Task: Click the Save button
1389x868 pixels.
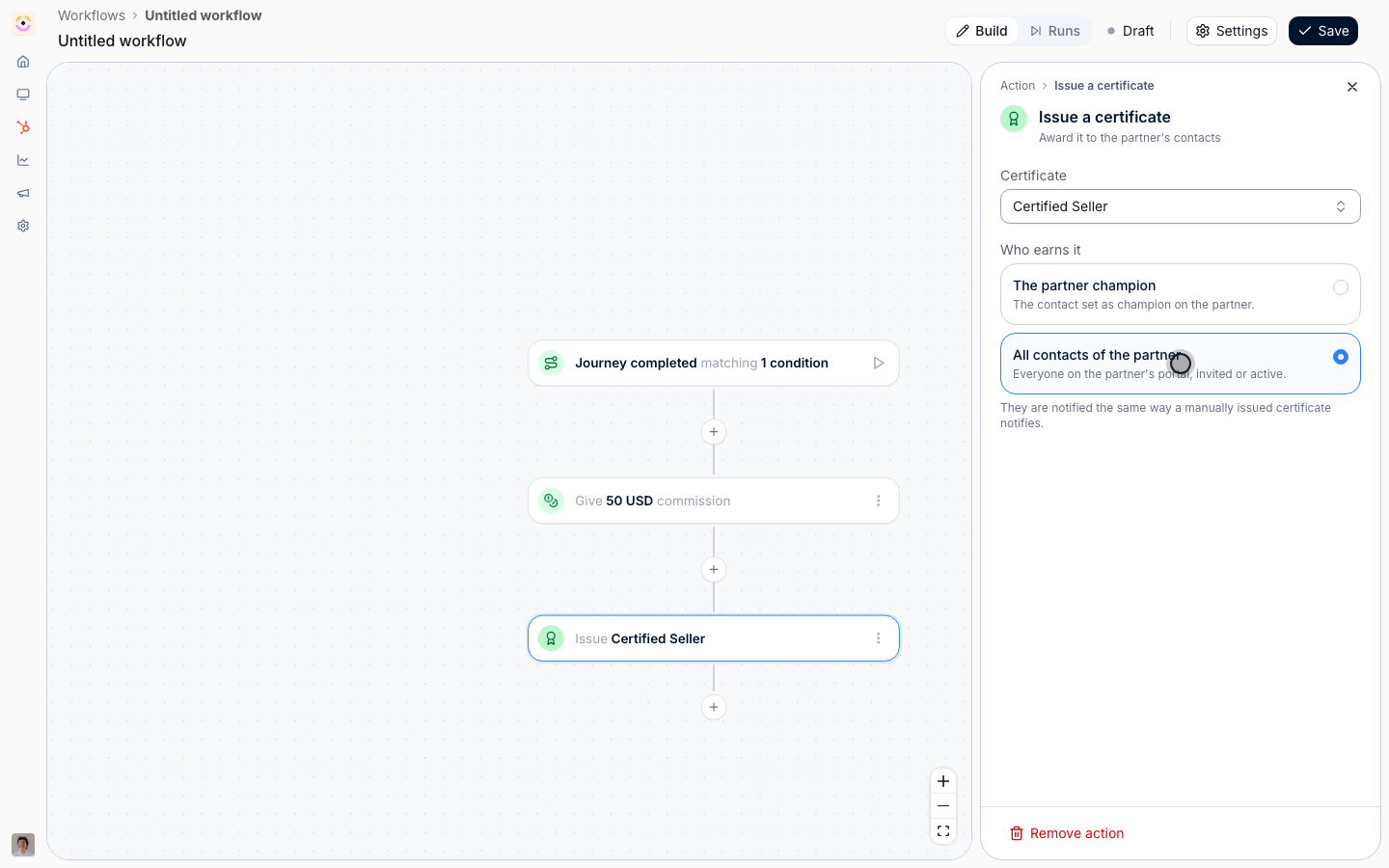Action: 1323,31
